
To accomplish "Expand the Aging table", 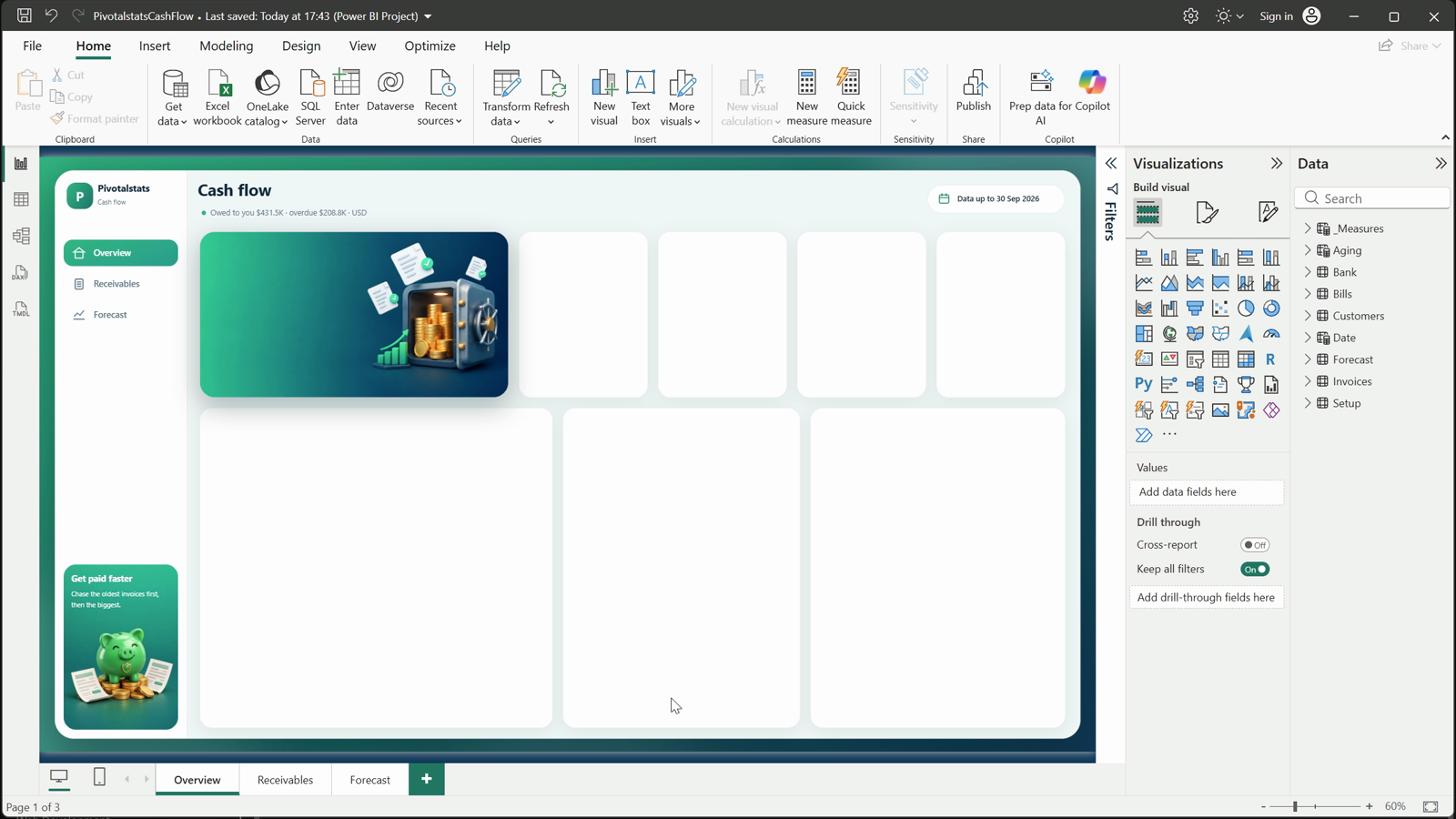I will click(1308, 250).
